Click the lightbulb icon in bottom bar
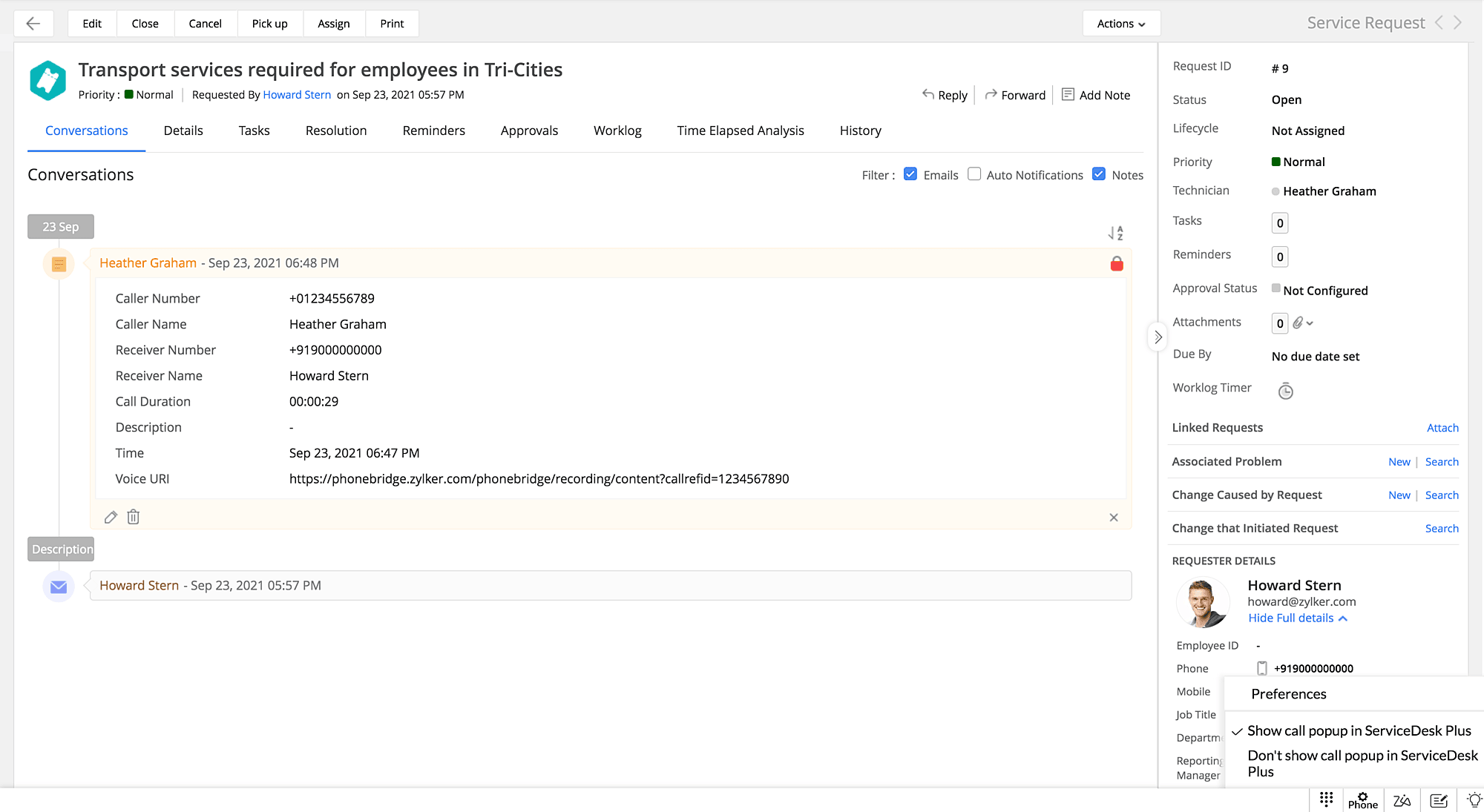This screenshot has width=1484, height=812. click(1474, 799)
